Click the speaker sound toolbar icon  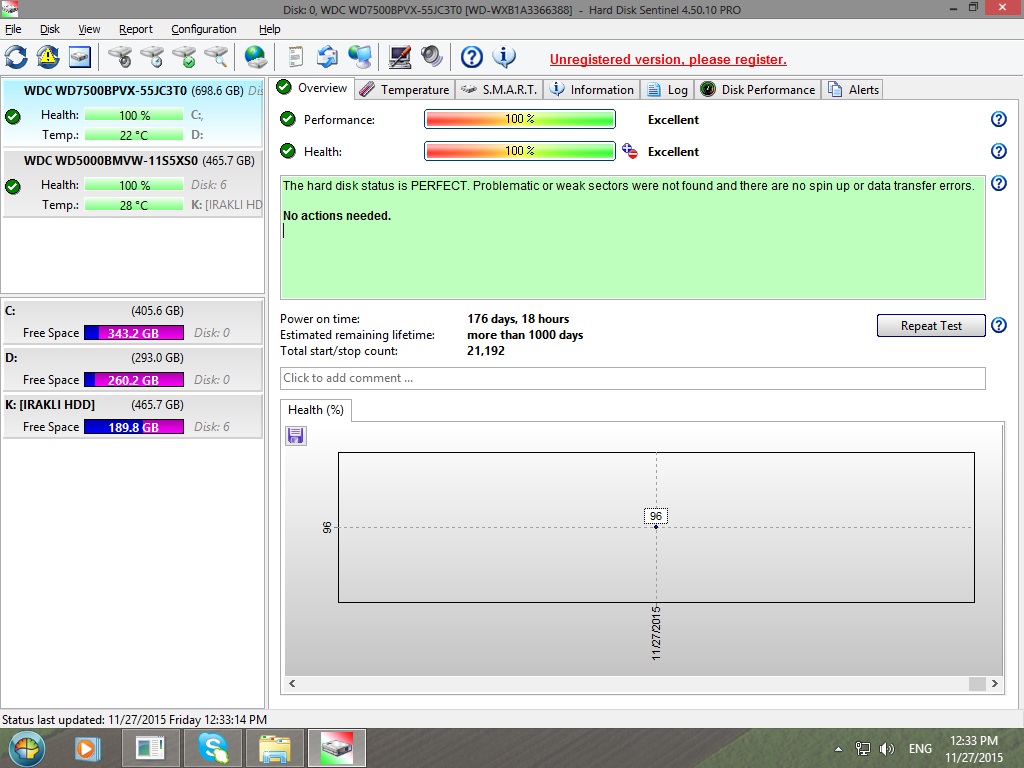pos(432,57)
